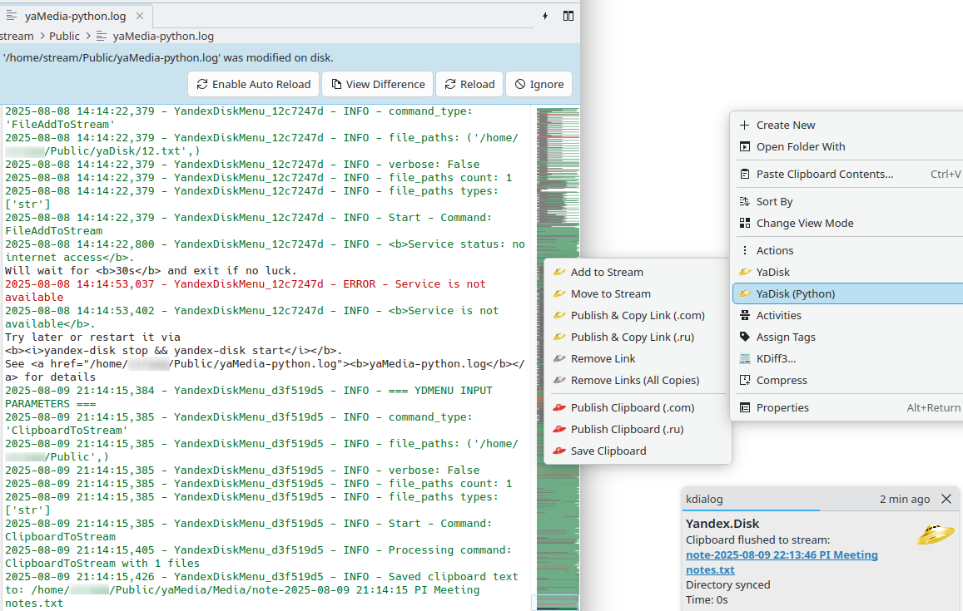Click the Sort By icon

point(744,201)
